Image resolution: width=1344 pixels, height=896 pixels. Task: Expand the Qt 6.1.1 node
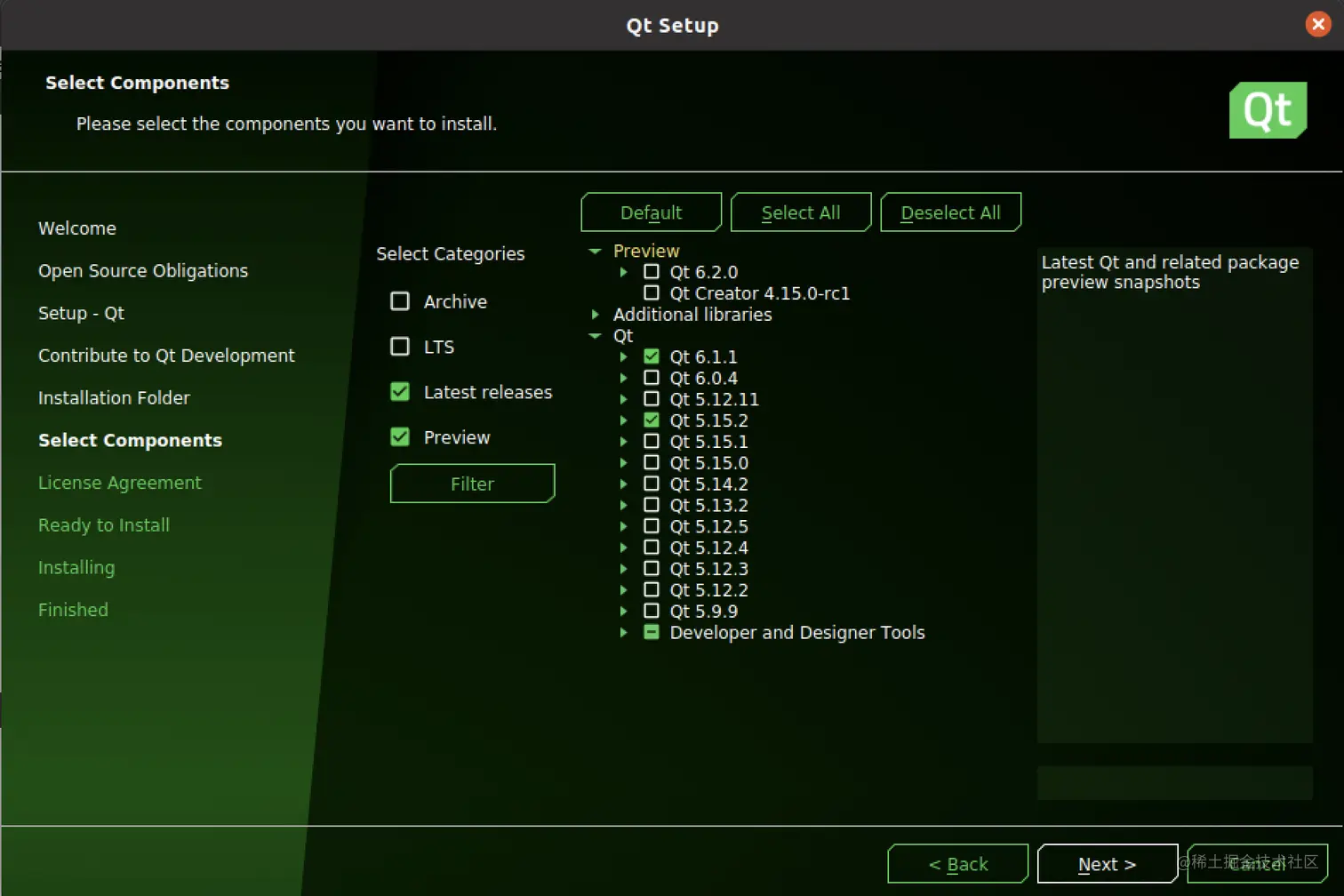623,356
